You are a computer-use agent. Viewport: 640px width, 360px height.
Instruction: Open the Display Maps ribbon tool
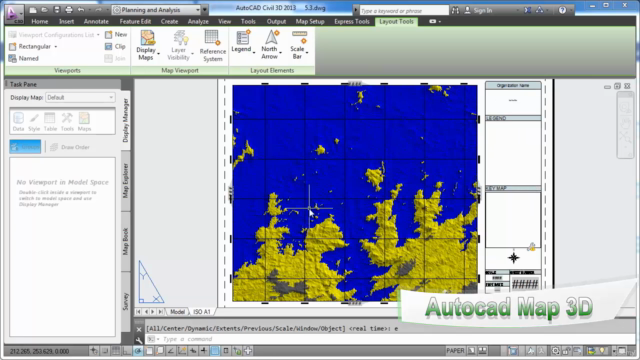[x=147, y=45]
